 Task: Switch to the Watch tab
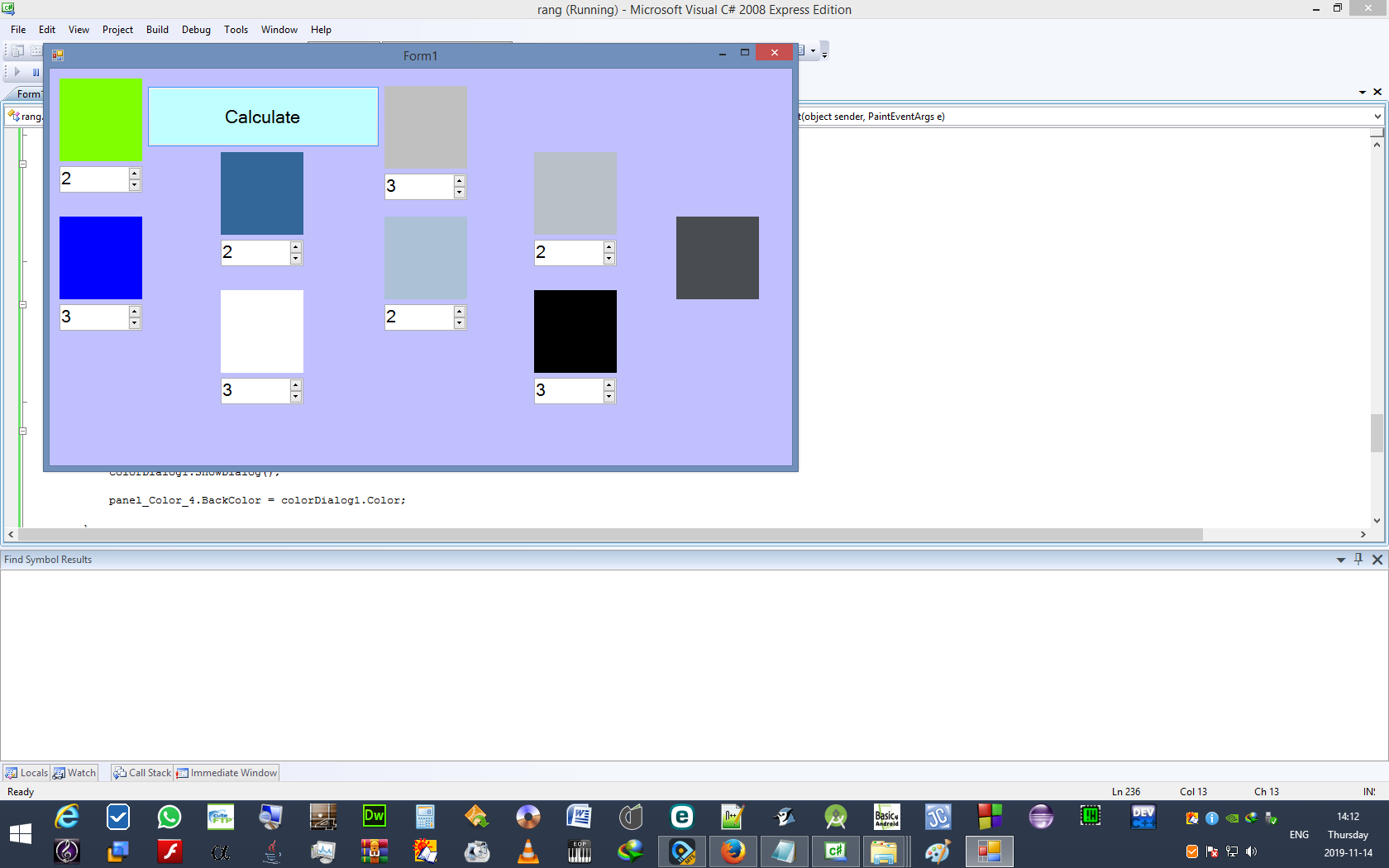coord(74,773)
